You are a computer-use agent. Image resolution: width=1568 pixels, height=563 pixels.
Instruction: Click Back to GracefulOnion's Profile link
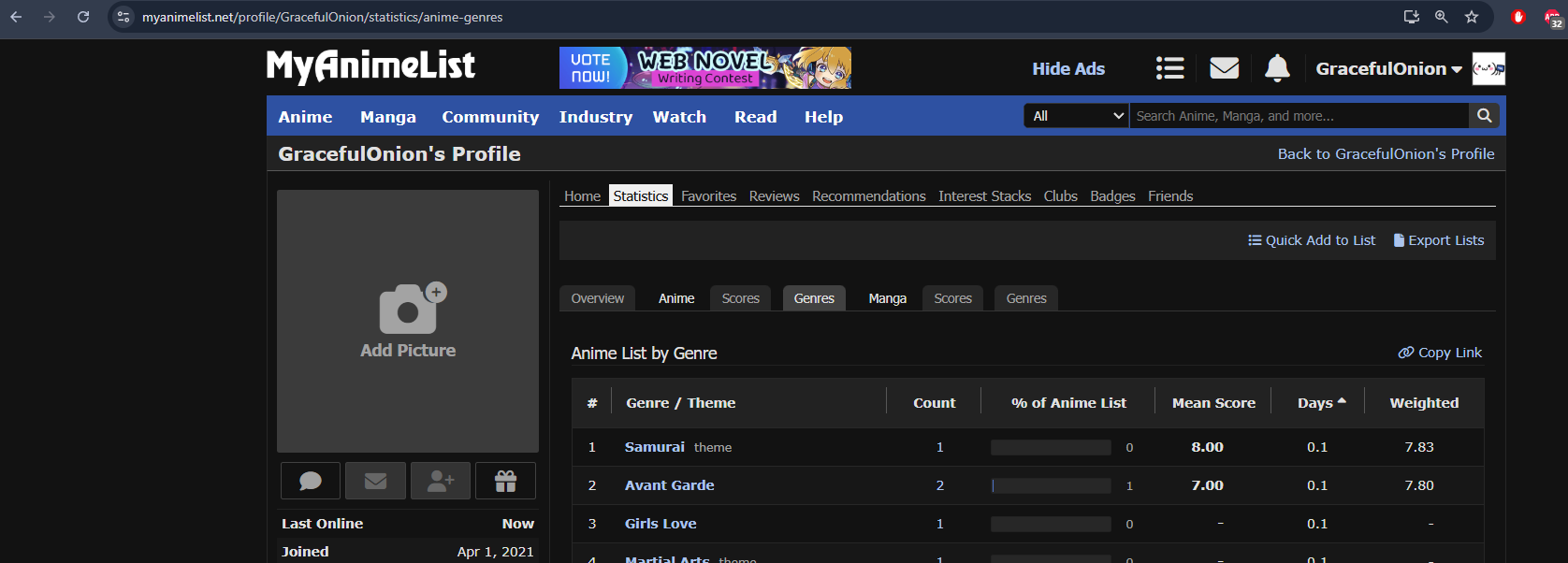coord(1386,153)
